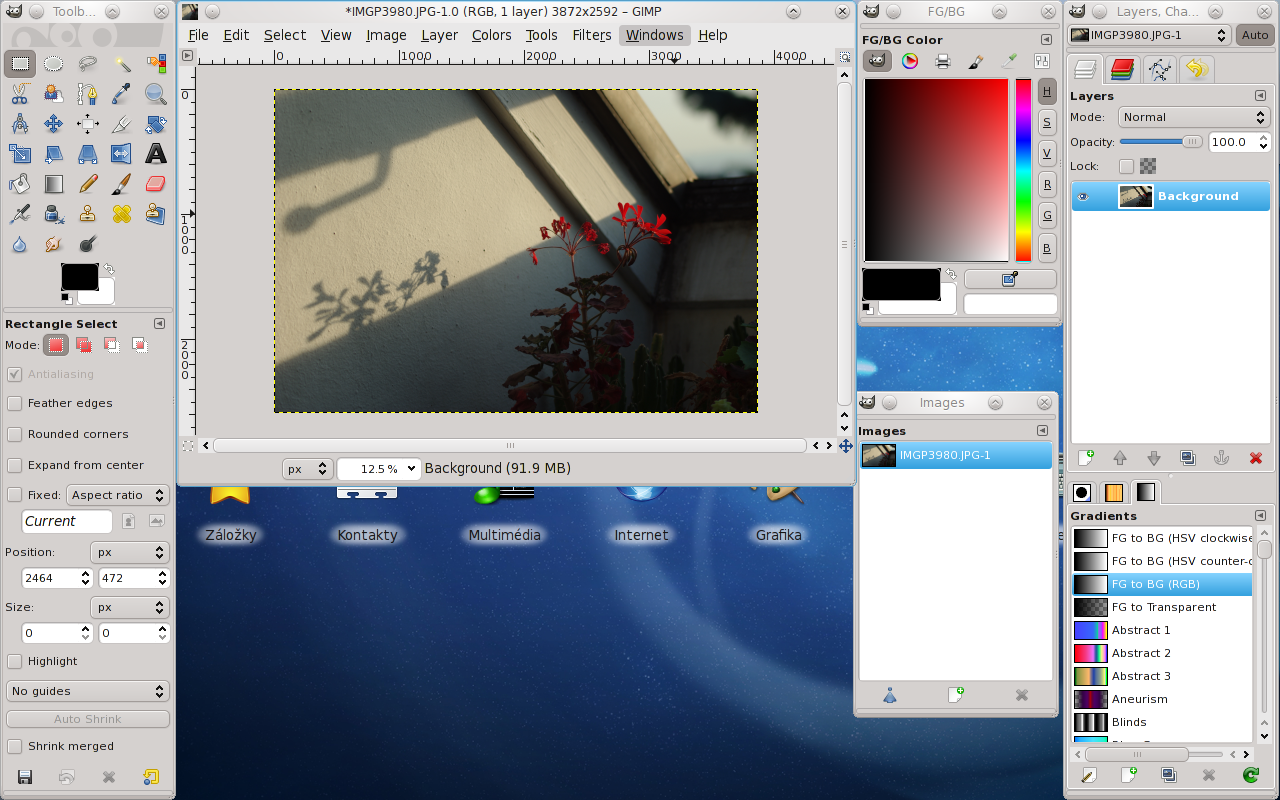Select the Eraser tool
This screenshot has height=800, width=1280.
156,184
